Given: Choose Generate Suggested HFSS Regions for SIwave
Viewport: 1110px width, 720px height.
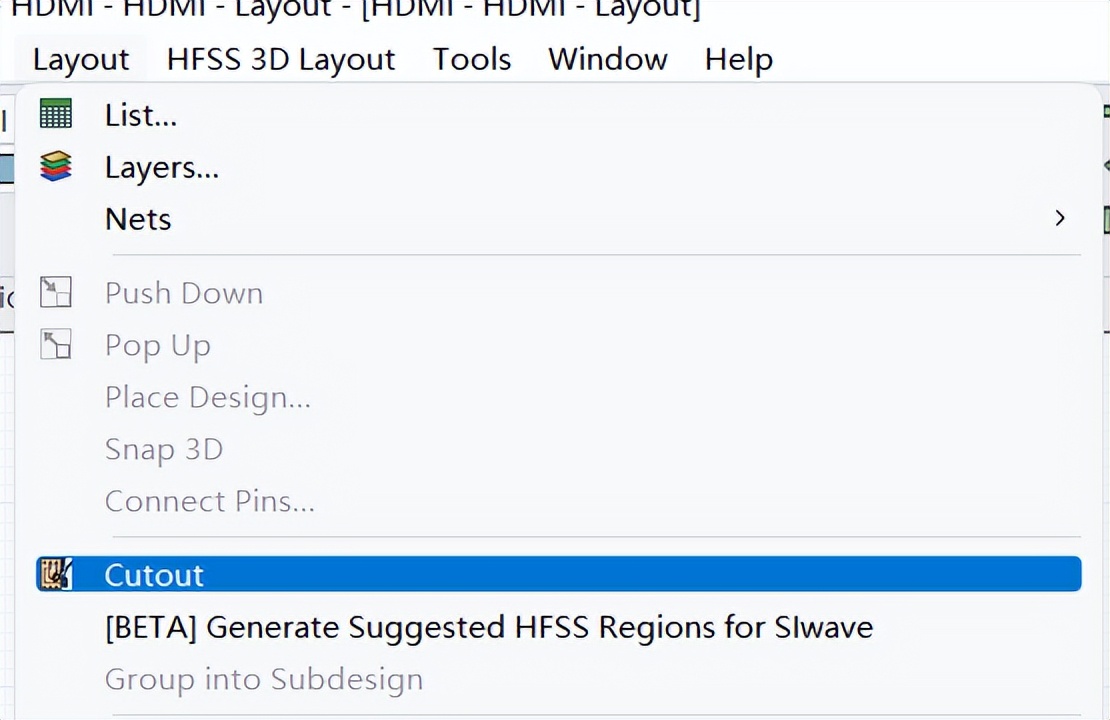Looking at the screenshot, I should click(x=489, y=627).
